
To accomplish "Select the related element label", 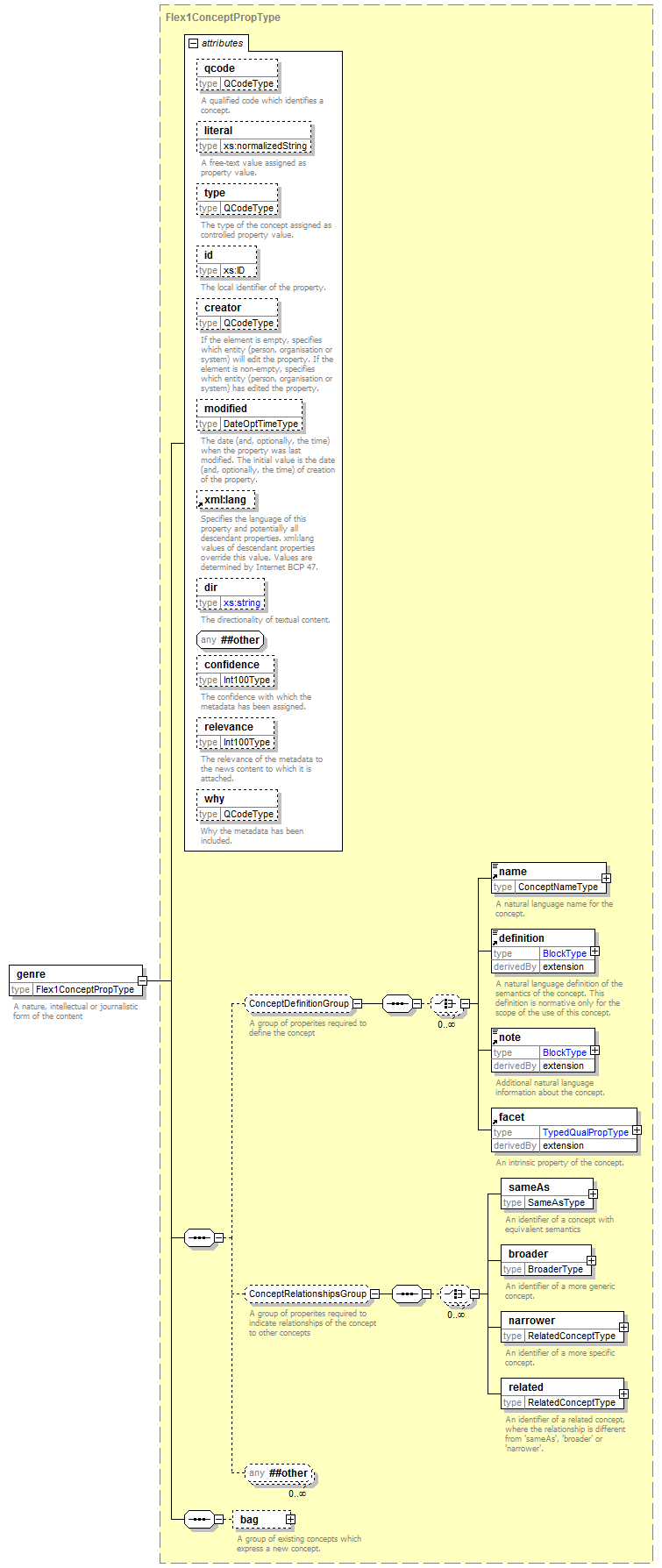I will [526, 1387].
